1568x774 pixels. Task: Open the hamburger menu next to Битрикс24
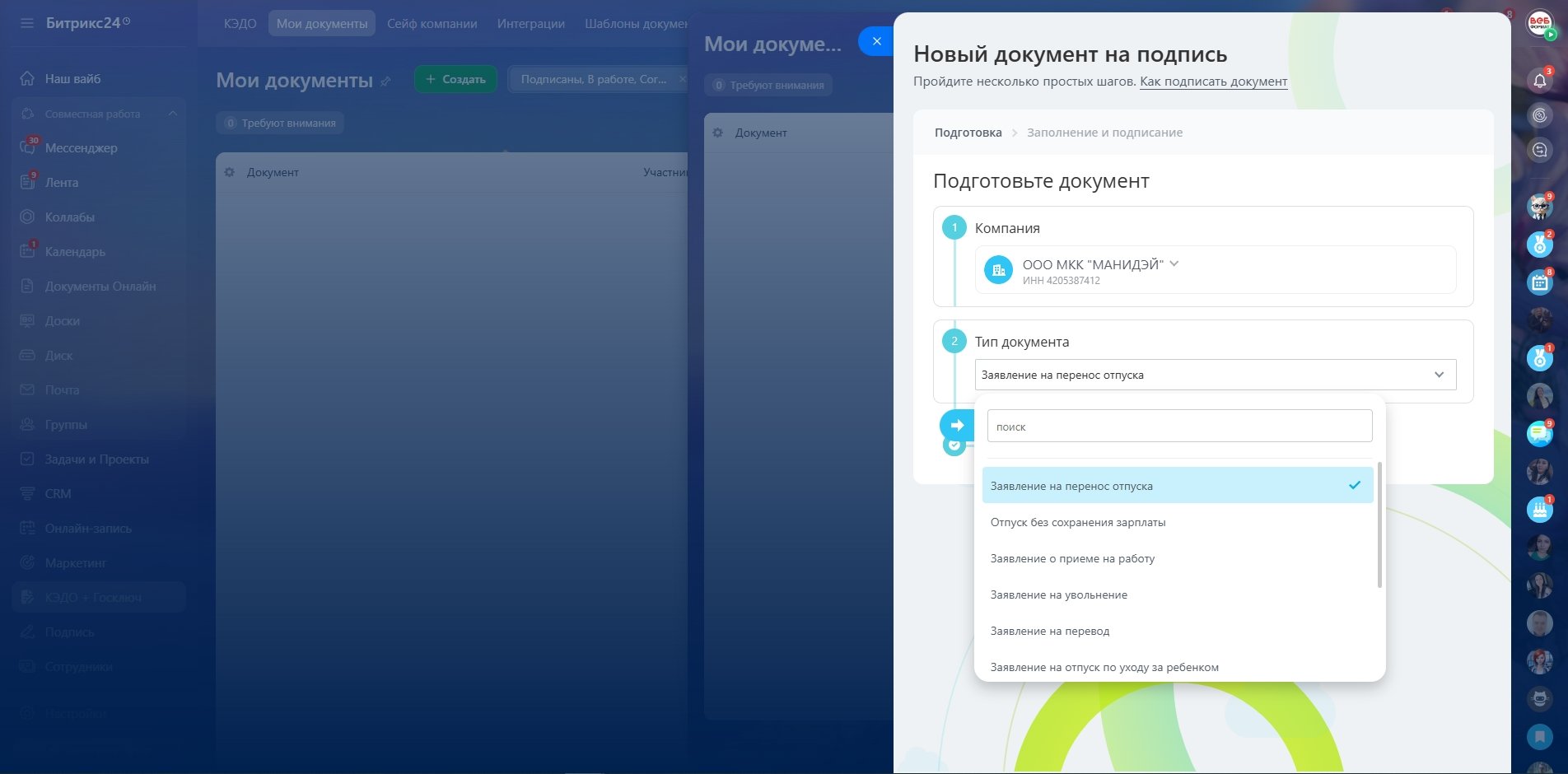27,23
